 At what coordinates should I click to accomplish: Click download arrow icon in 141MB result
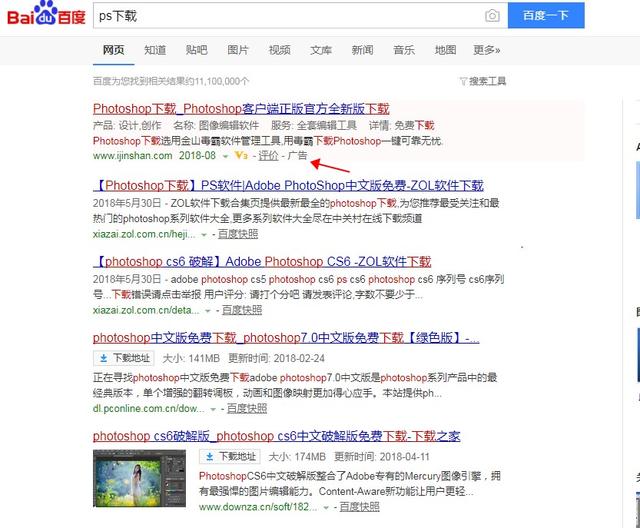pos(104,358)
